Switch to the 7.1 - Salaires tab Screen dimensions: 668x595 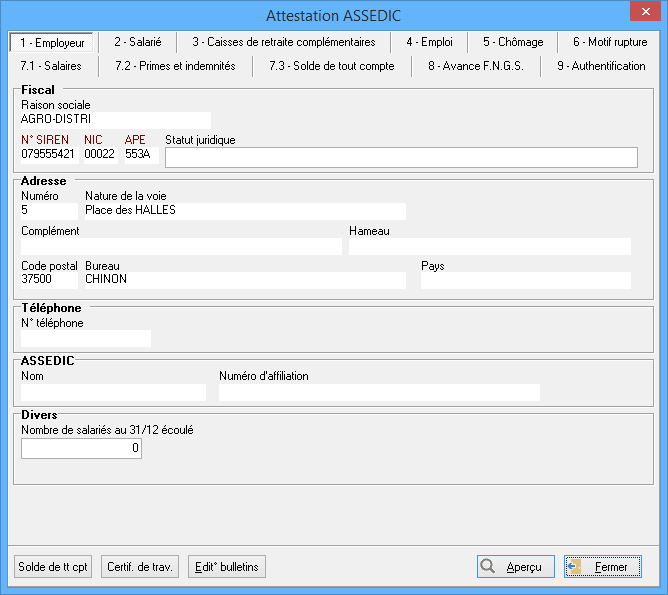51,66
